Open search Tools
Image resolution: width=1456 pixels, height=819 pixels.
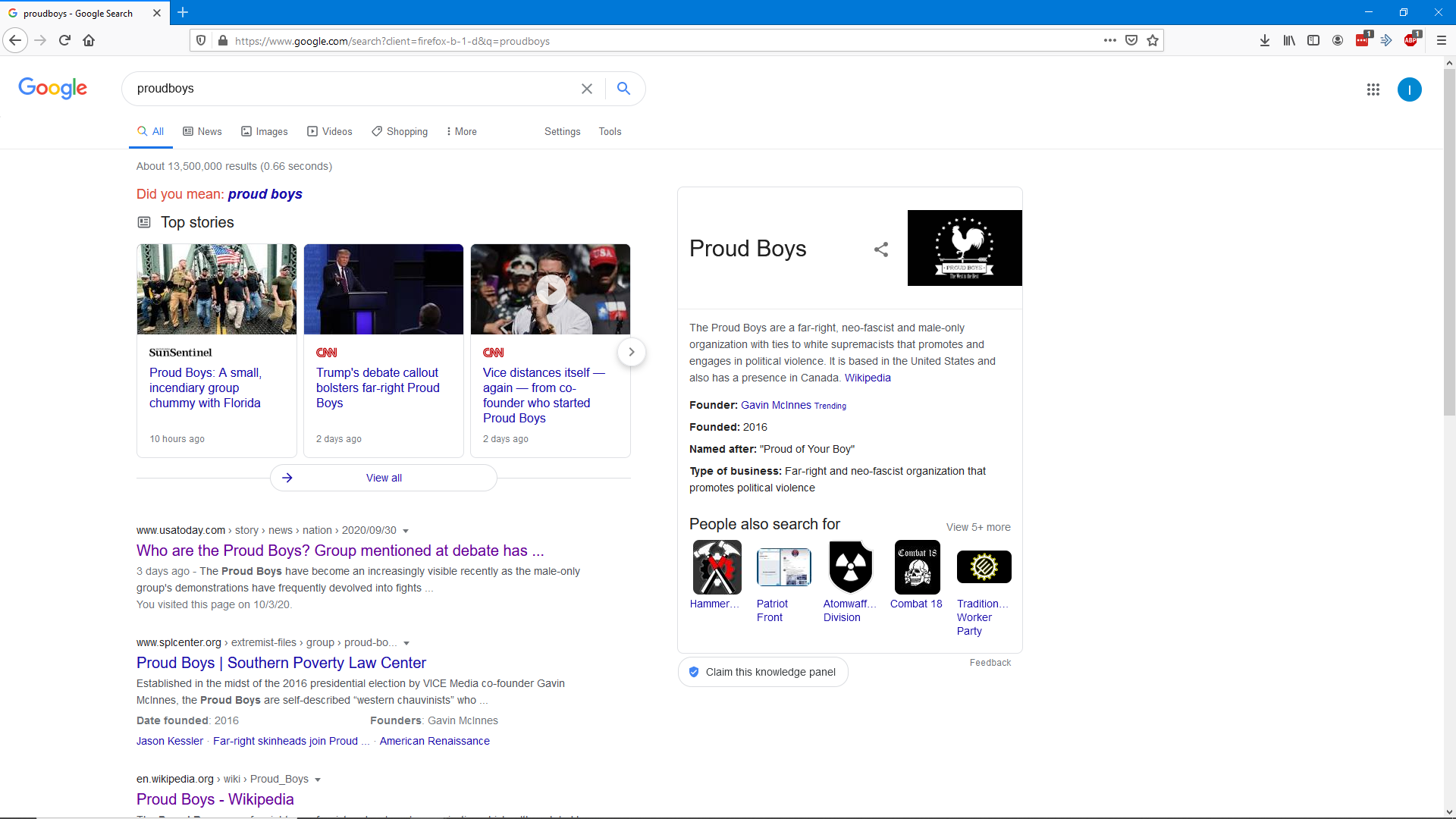point(610,131)
